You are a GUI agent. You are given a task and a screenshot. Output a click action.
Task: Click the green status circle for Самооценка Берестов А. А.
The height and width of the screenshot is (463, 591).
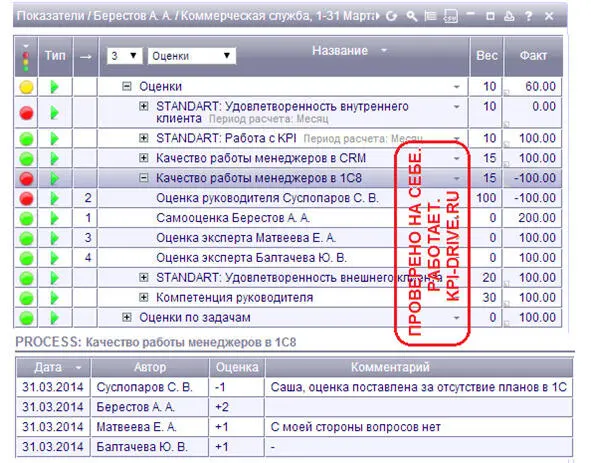click(x=26, y=218)
